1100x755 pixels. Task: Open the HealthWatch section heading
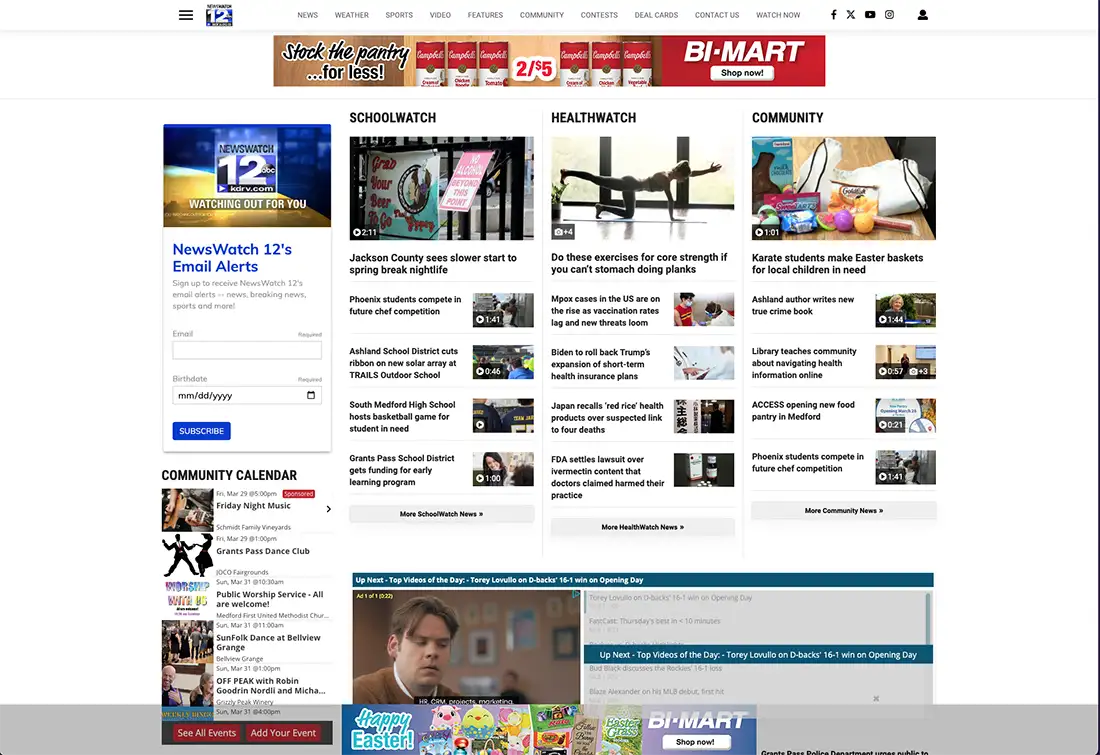point(593,118)
